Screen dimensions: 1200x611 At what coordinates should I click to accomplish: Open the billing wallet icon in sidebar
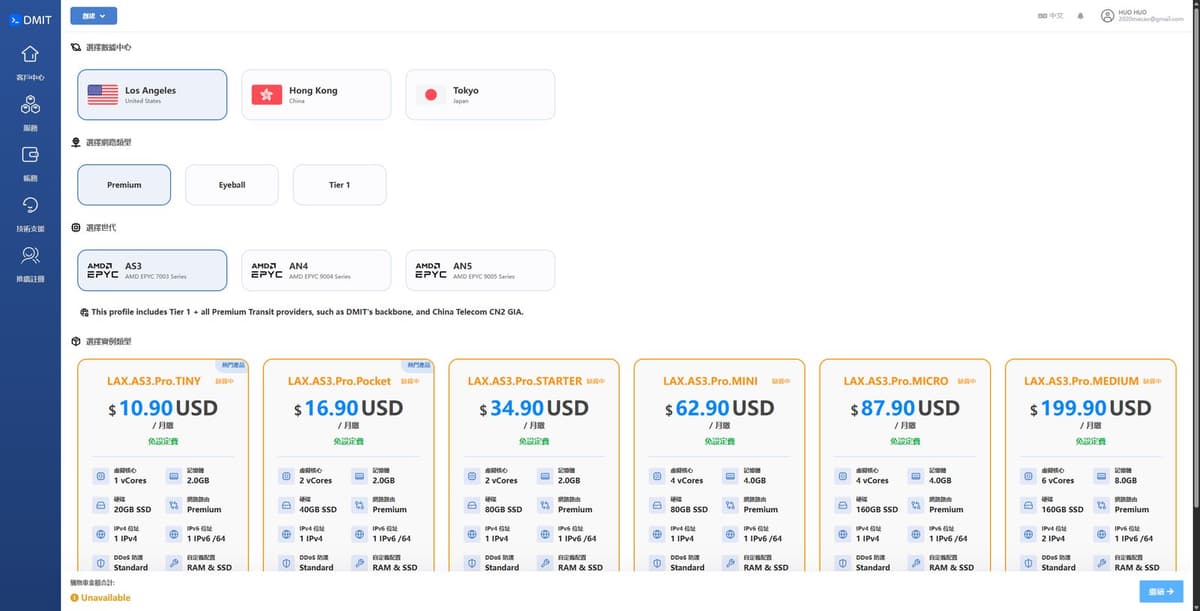pos(30,155)
